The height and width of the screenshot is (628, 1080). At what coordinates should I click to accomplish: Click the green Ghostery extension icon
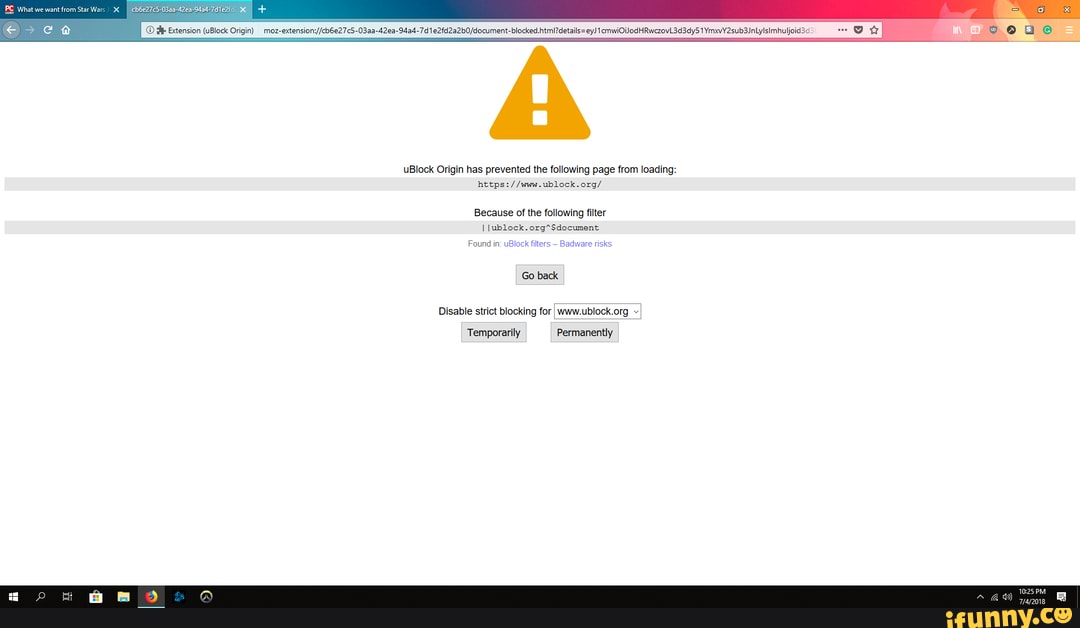point(1047,30)
